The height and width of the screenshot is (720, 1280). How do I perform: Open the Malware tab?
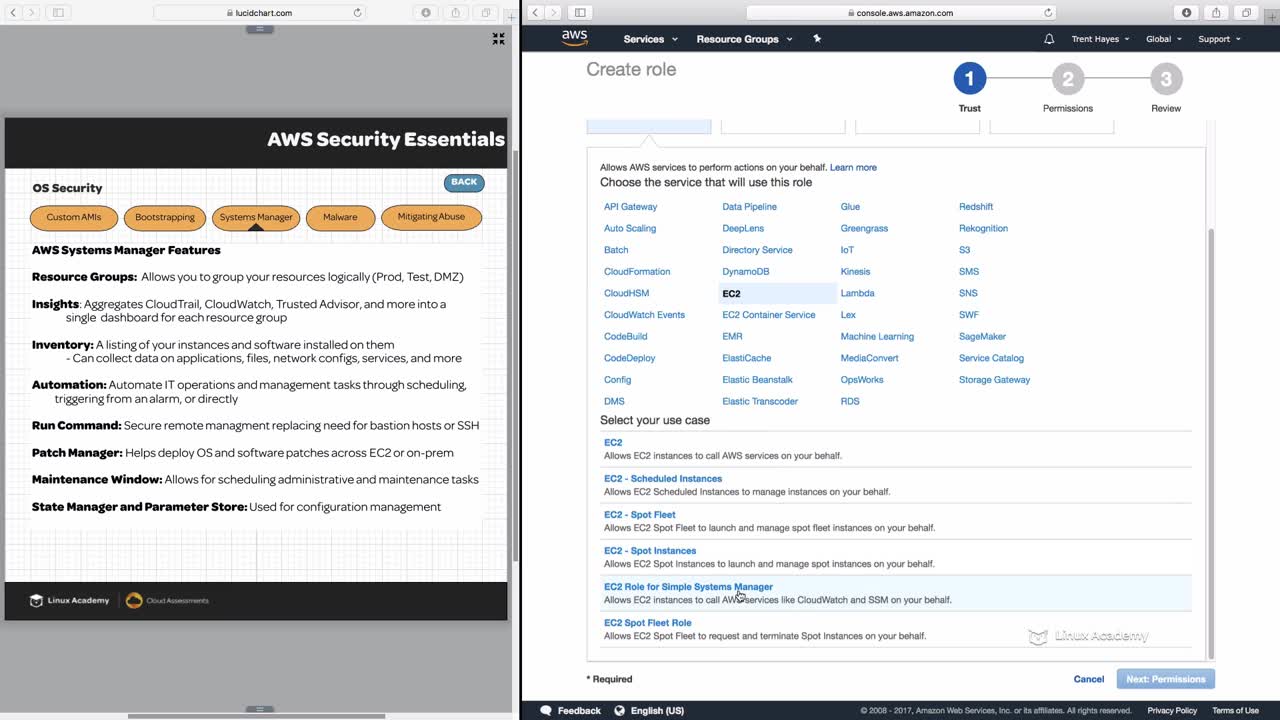coord(340,217)
